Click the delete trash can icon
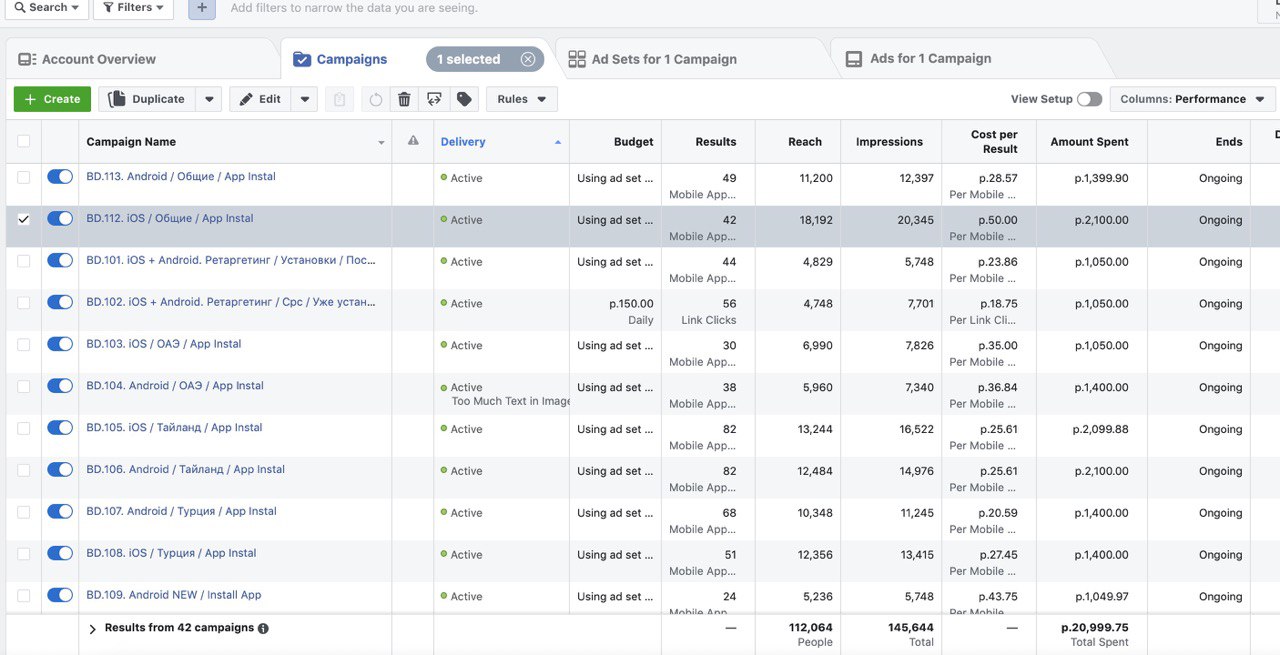The width and height of the screenshot is (1280, 655). click(404, 99)
